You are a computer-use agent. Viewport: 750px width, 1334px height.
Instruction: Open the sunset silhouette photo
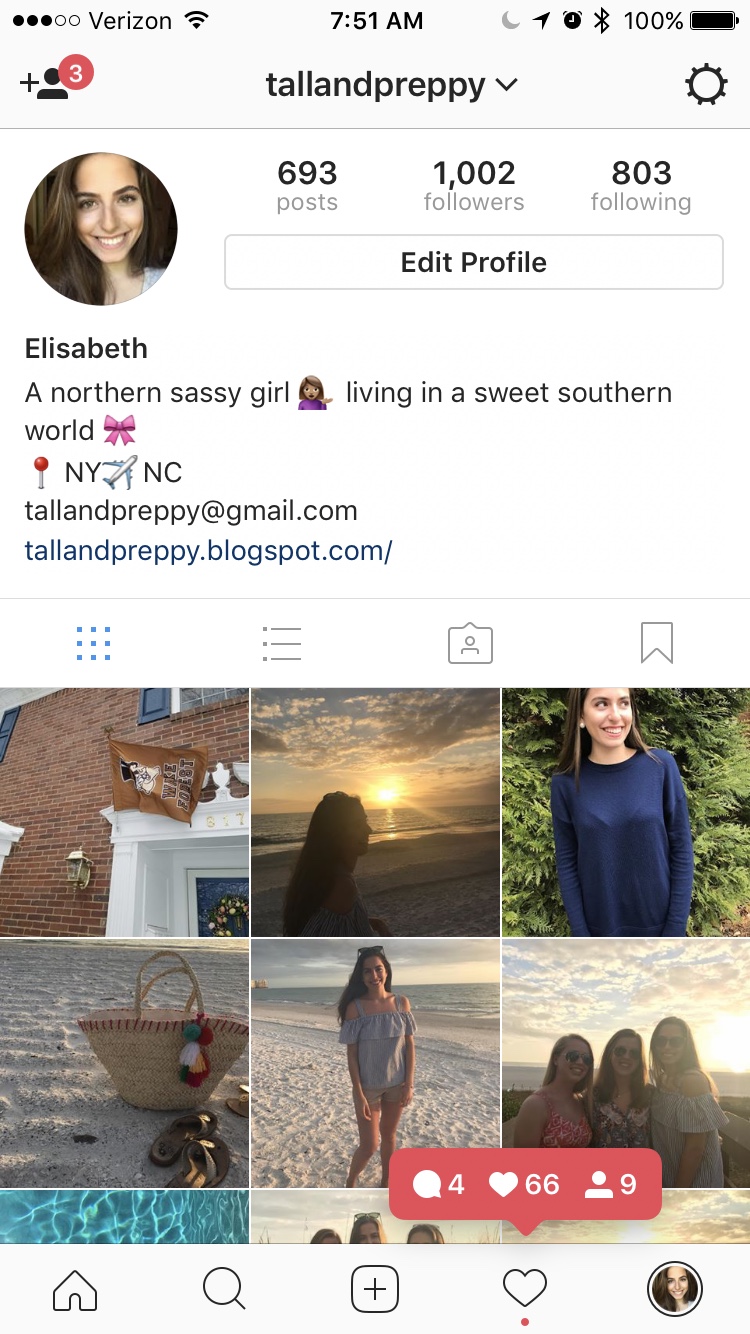[x=375, y=812]
